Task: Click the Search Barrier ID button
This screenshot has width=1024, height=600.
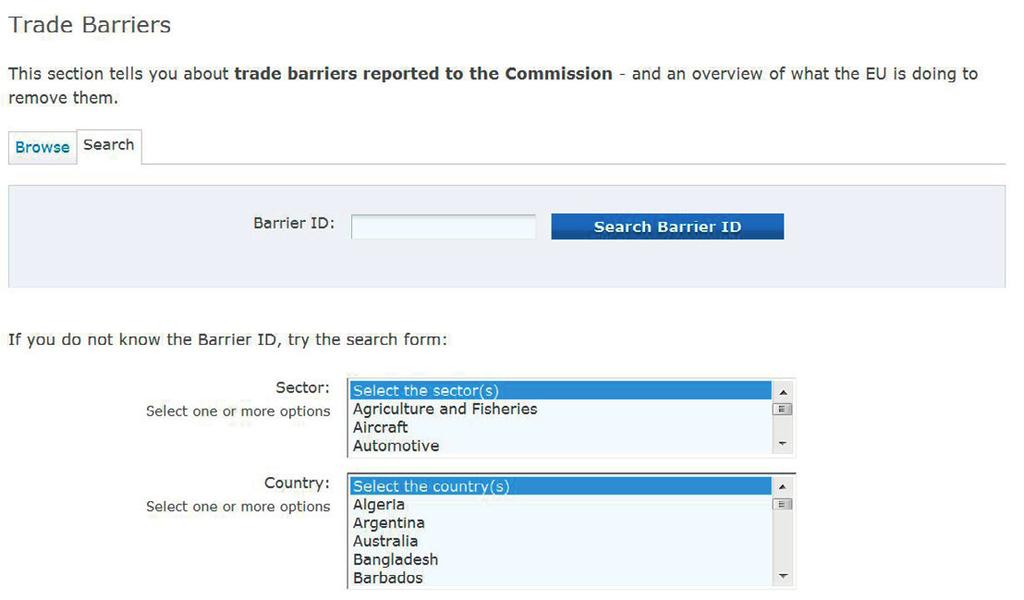Action: point(667,227)
